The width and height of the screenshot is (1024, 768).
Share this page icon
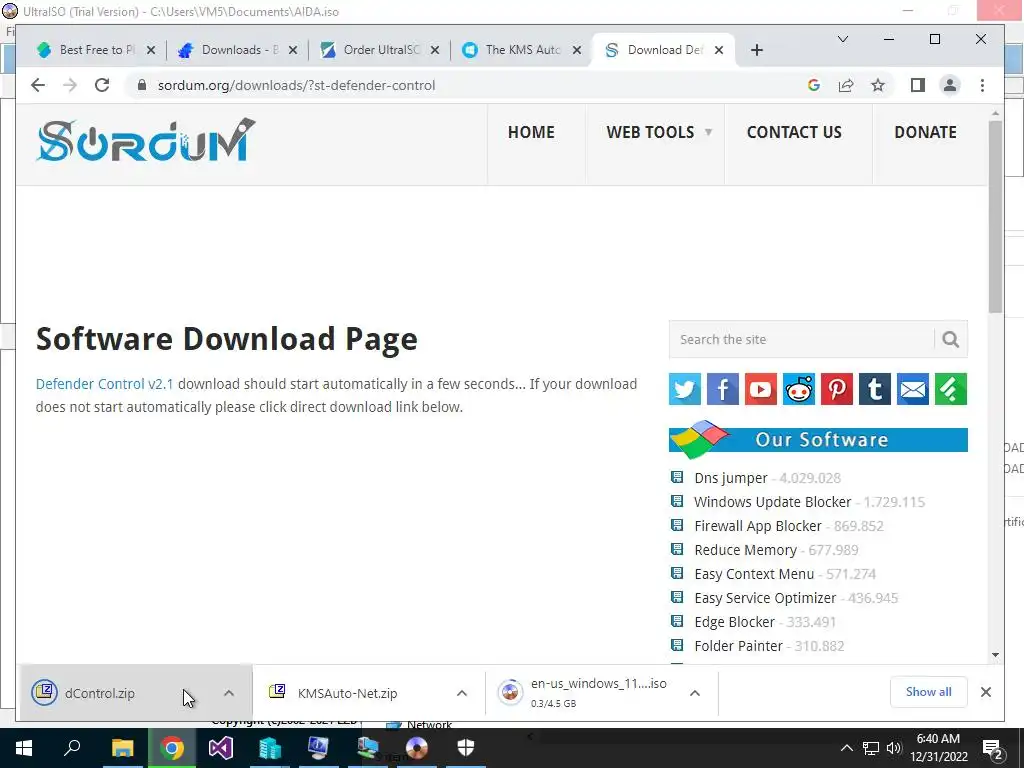tap(846, 85)
